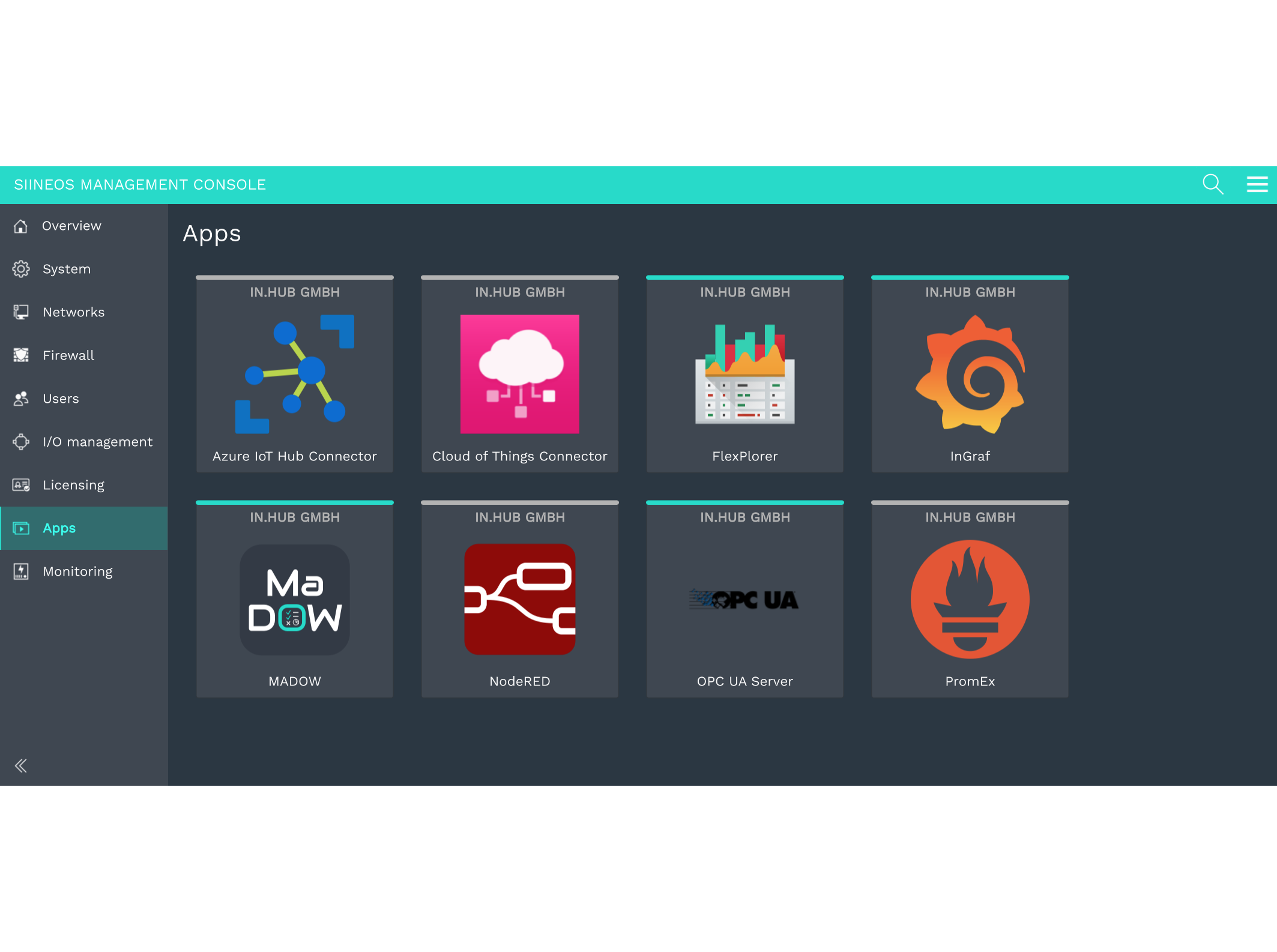This screenshot has height=952, width=1277.
Task: Click the System gear icon
Action: click(21, 269)
